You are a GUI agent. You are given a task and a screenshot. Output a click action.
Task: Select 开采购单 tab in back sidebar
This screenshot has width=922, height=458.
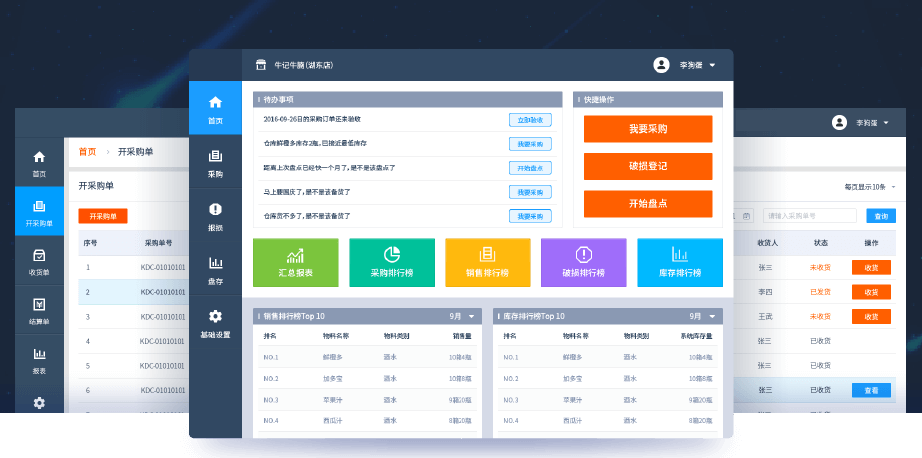click(39, 212)
